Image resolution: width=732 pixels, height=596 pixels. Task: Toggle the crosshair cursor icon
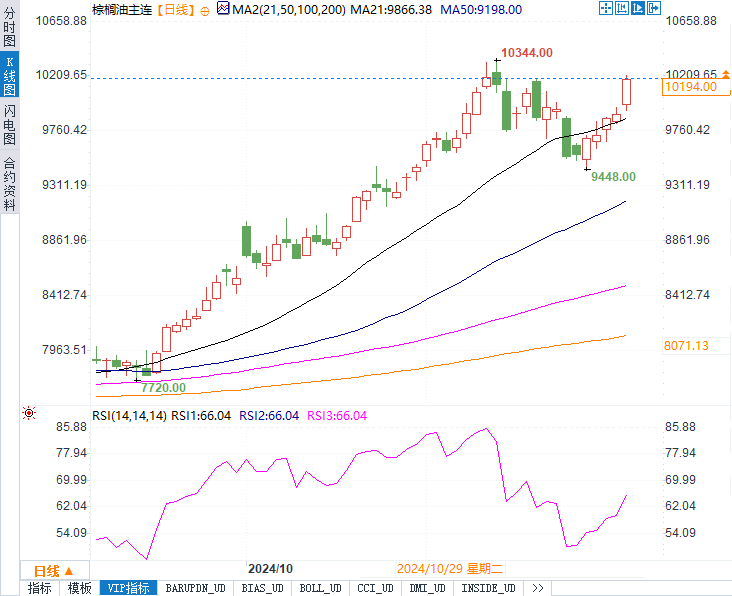click(x=605, y=8)
